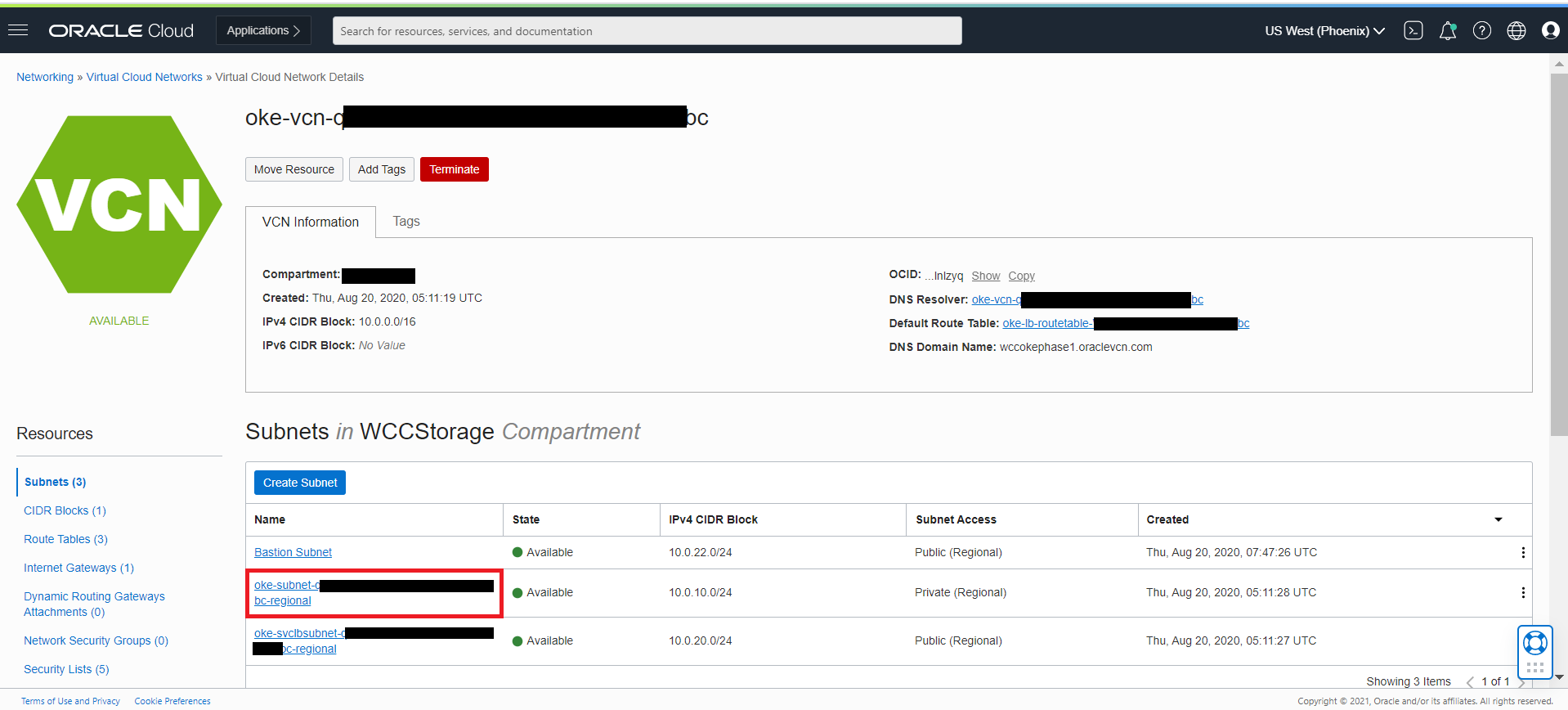Go to previous page of subnets
This screenshot has width=1568, height=710.
point(1470,682)
